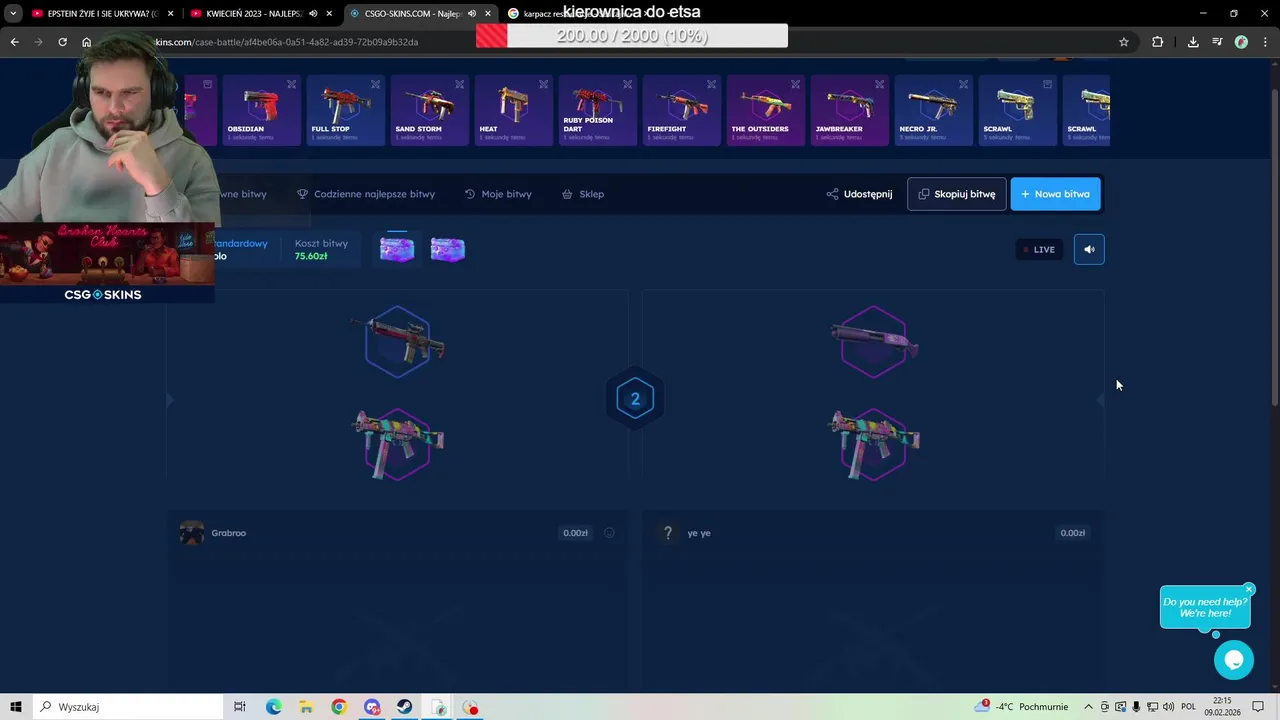Select the case thumbnail with the blue indicator

tap(397, 249)
